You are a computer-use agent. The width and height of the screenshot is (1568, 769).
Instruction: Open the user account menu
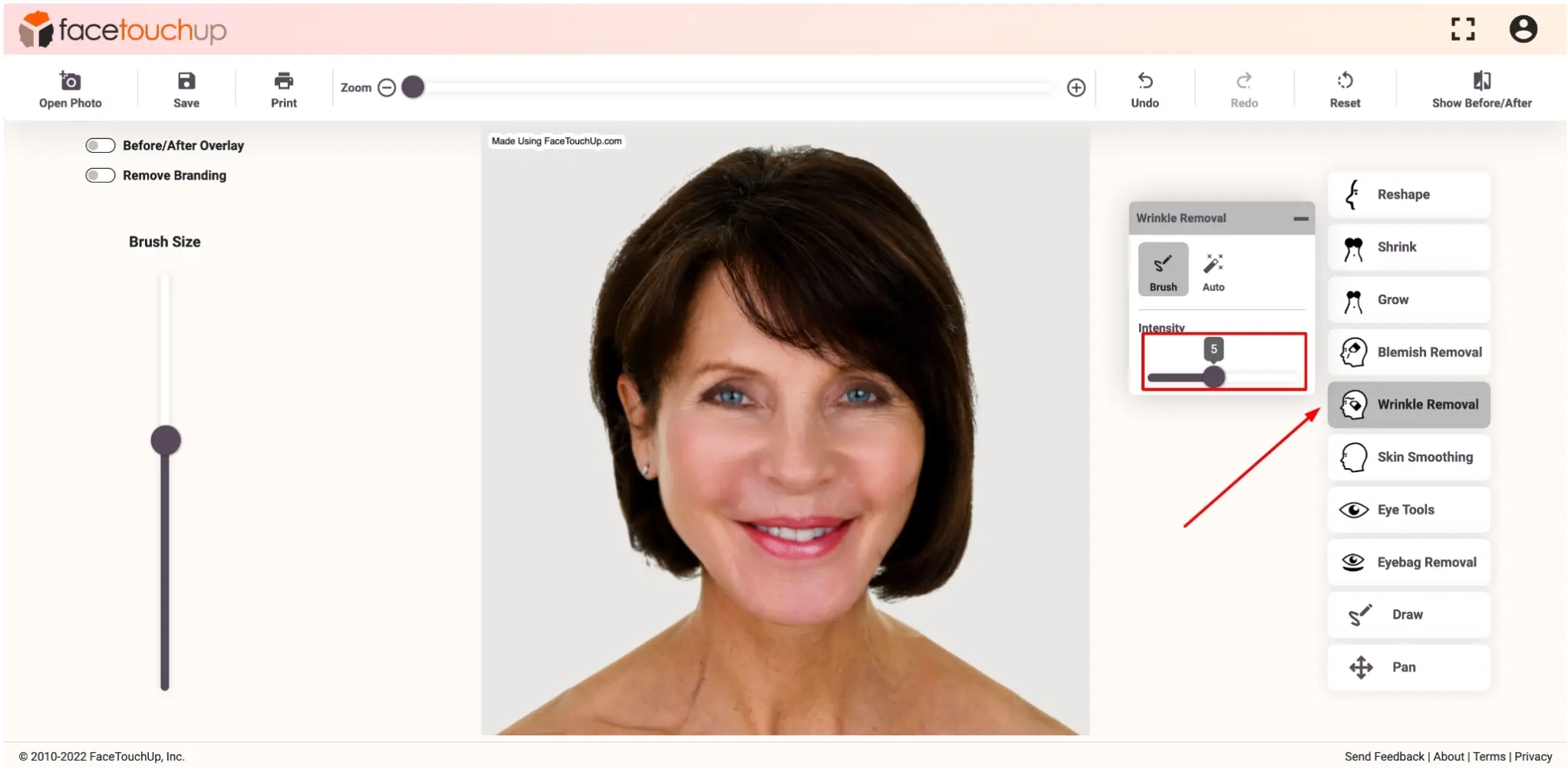[1523, 28]
